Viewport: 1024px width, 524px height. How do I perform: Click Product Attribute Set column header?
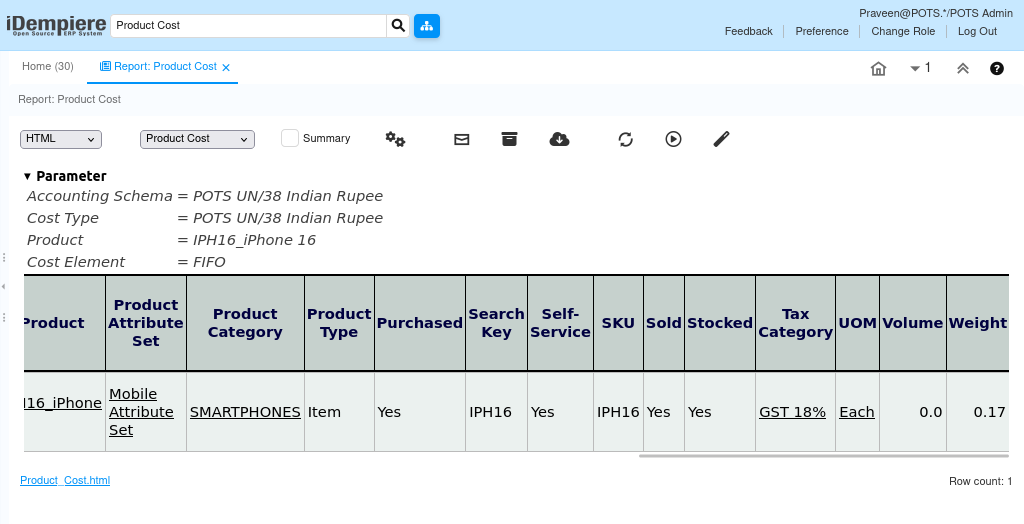(146, 323)
